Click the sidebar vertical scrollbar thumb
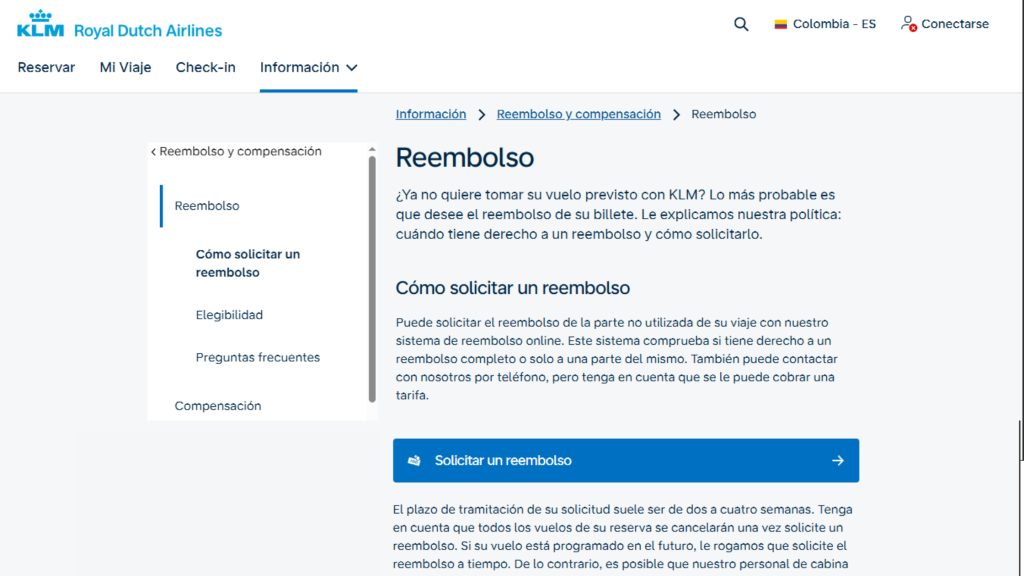 372,280
